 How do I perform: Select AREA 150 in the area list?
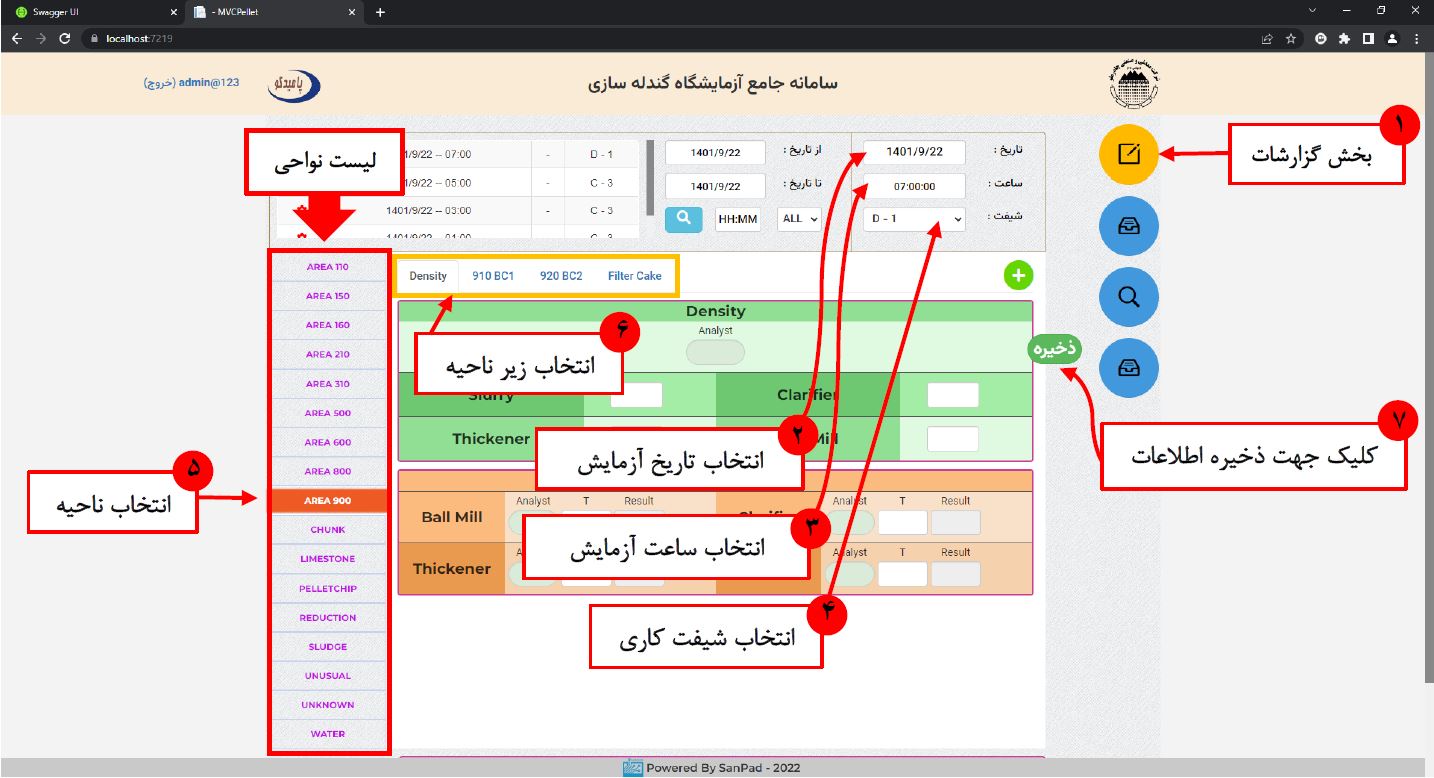(x=327, y=296)
